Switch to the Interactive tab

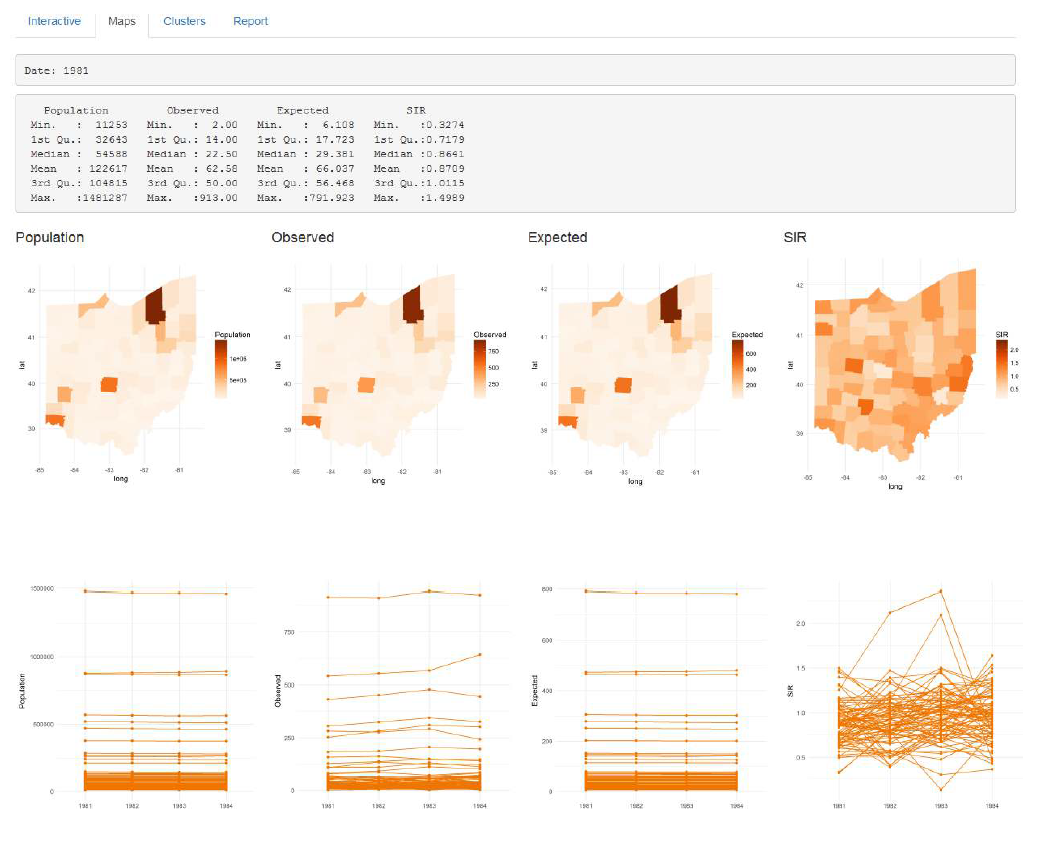point(53,21)
